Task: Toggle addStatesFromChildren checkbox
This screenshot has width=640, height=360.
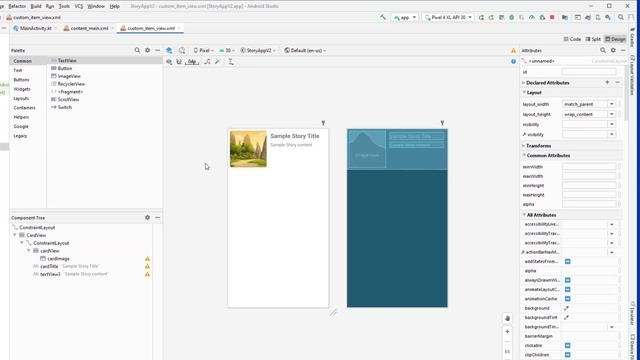Action: click(568, 261)
